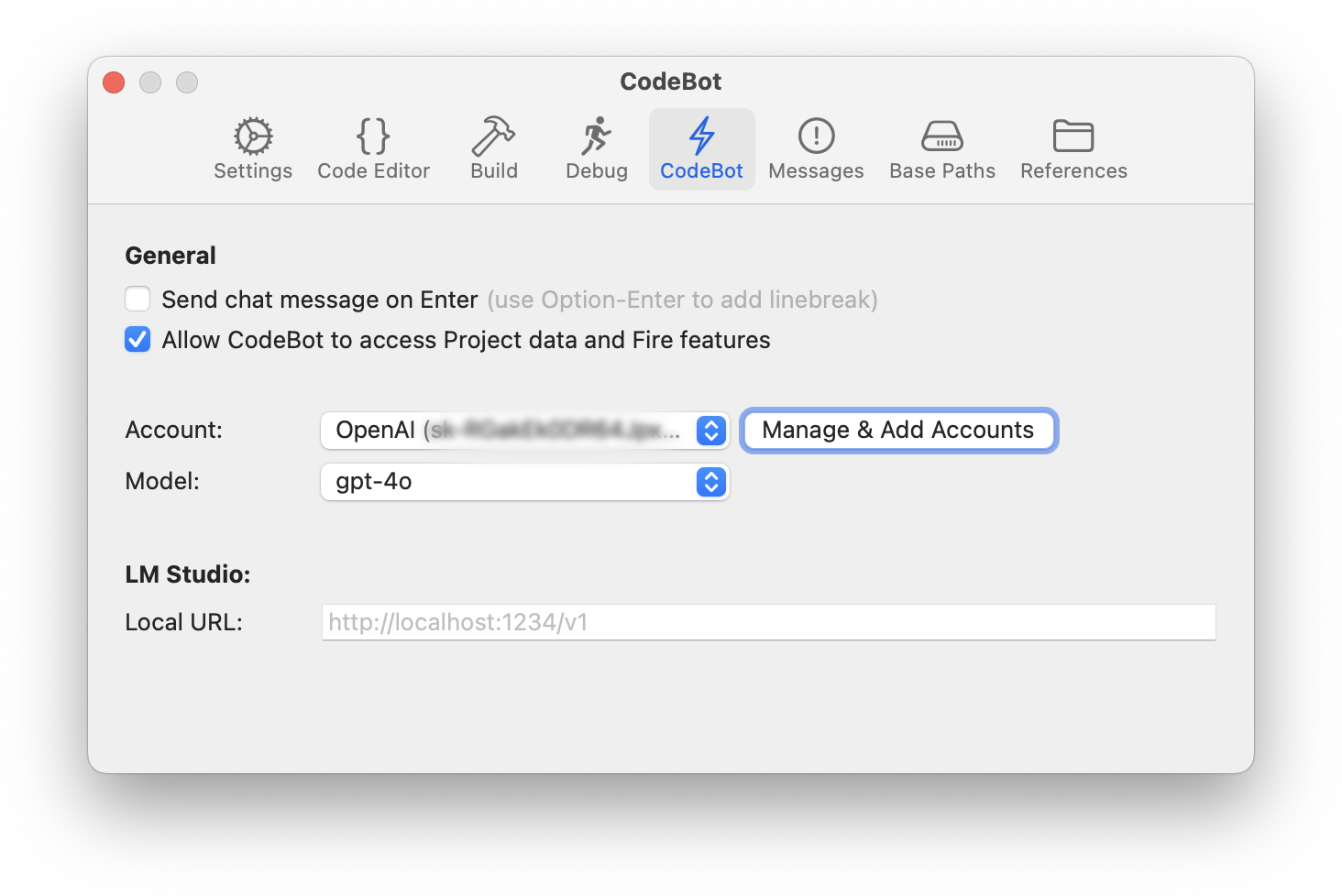Select the CodeBot lightning bolt icon
This screenshot has width=1342, height=896.
click(x=702, y=137)
